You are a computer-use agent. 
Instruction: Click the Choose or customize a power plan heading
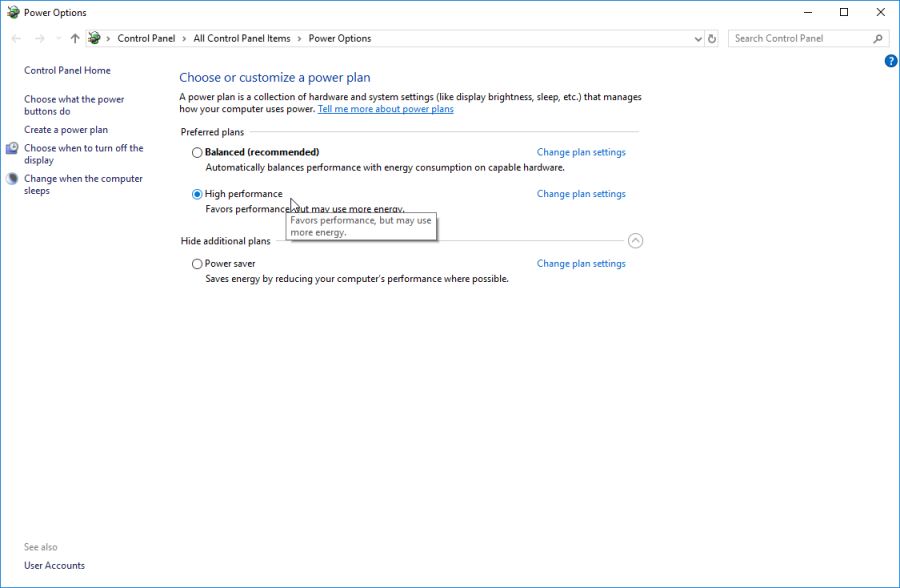275,78
